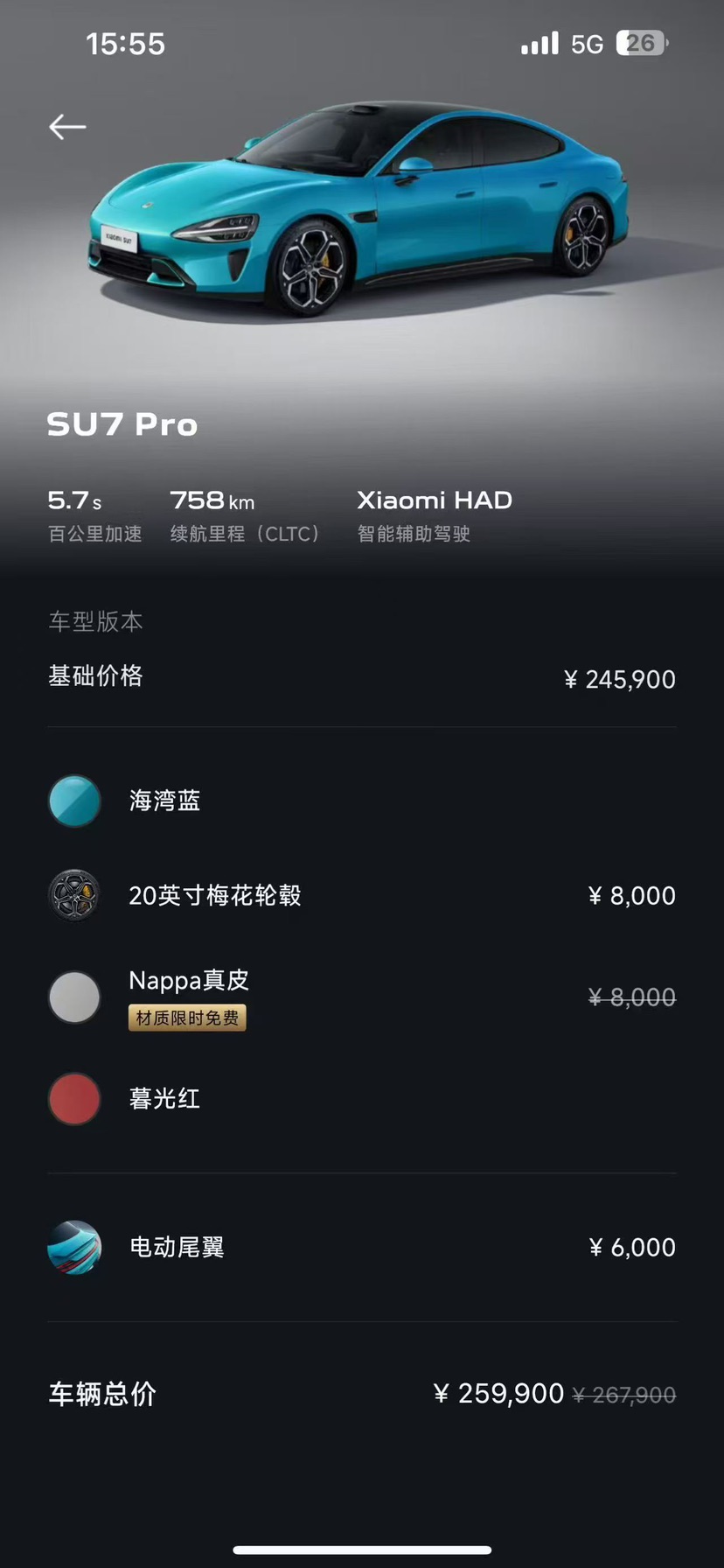Screen dimensions: 724x1568
Task: Tap the 材质限时免费 promotion badge
Action: pos(187,1018)
